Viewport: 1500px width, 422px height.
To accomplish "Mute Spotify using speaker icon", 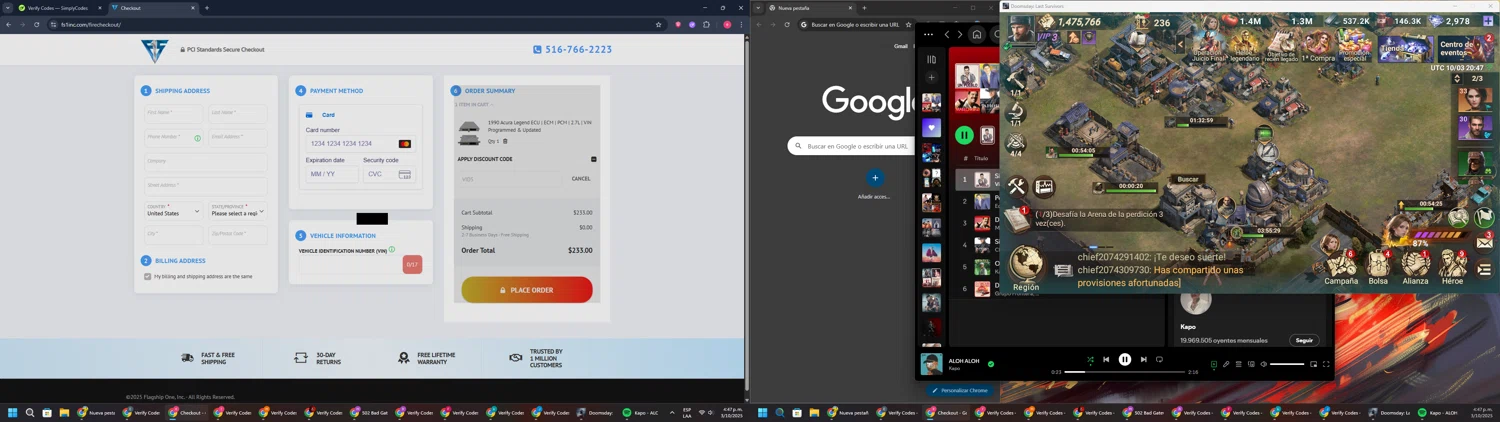I will point(1263,364).
